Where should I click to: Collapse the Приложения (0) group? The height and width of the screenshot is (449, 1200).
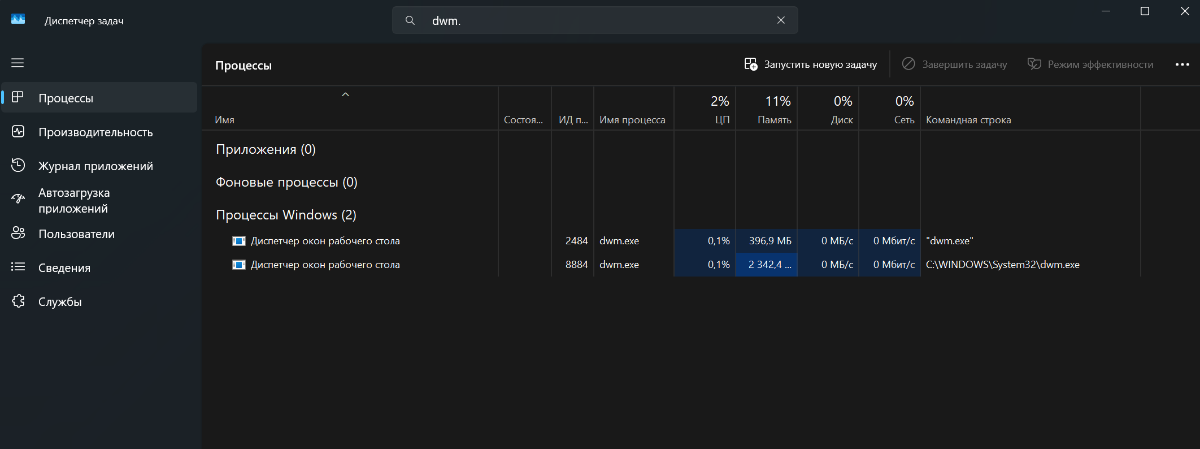pos(266,149)
